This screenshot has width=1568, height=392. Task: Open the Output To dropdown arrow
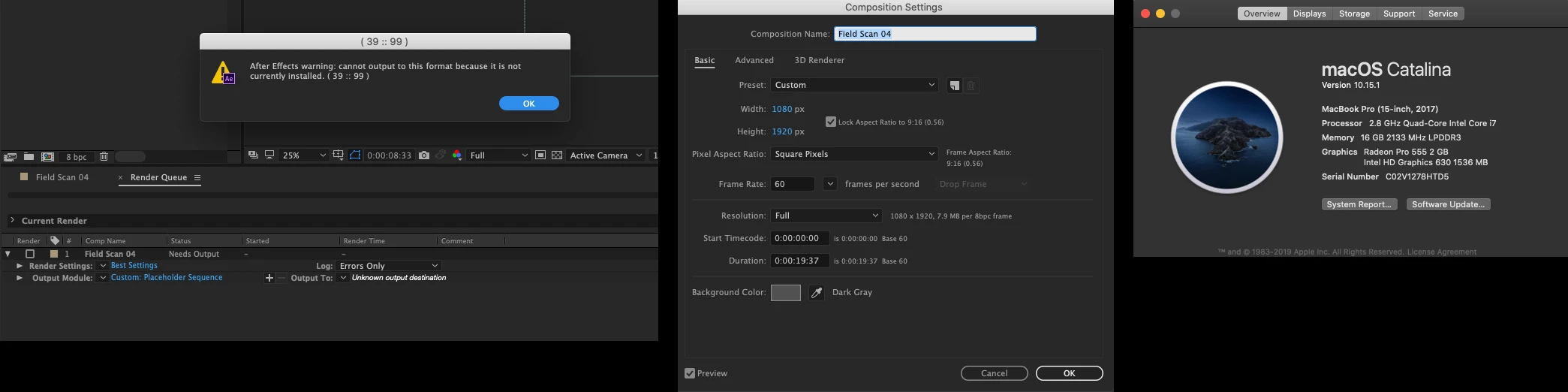click(343, 278)
